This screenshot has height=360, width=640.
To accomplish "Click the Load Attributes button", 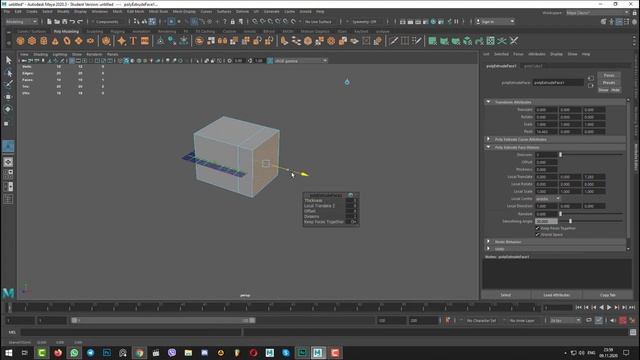I will pos(557,295).
